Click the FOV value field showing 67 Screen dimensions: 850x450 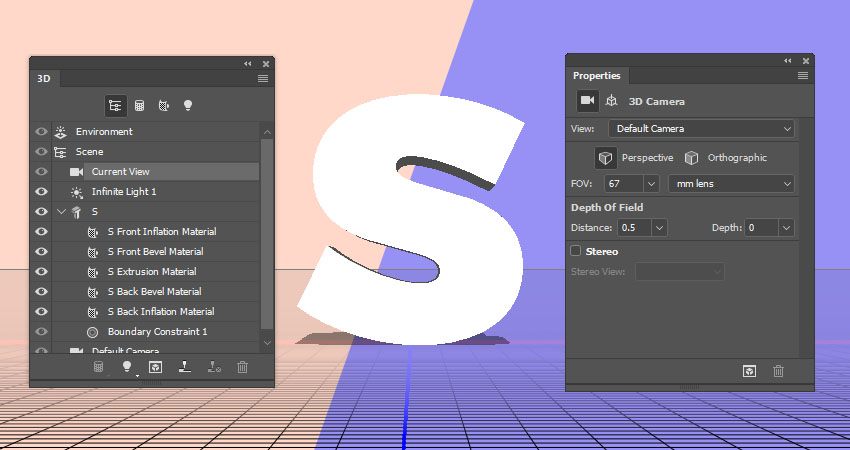624,184
